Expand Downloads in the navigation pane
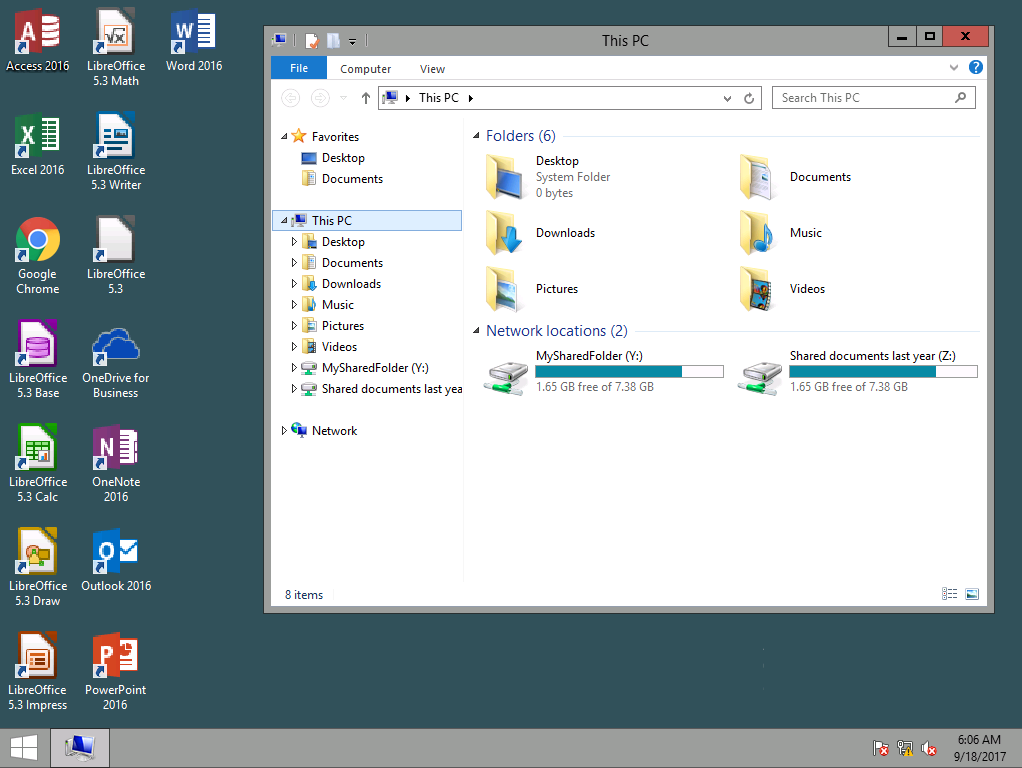The width and height of the screenshot is (1022, 768). tap(293, 283)
